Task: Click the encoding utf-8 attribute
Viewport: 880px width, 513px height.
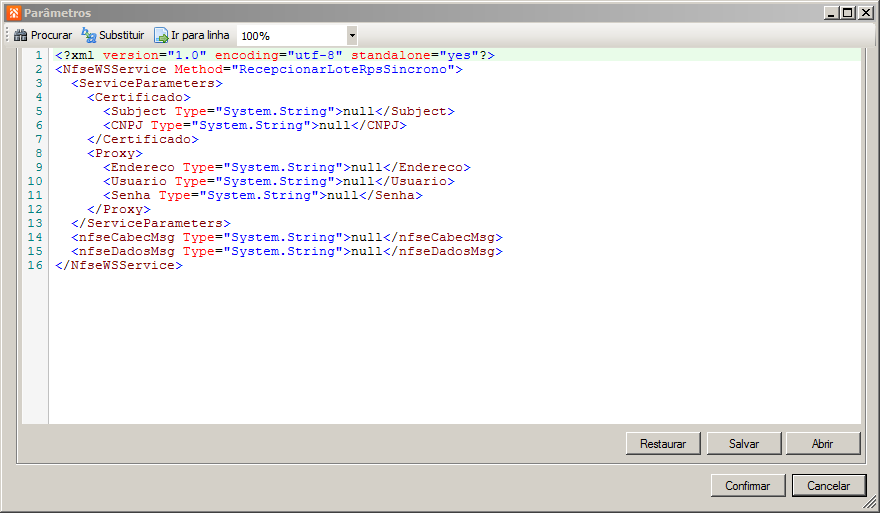Action: pos(279,55)
